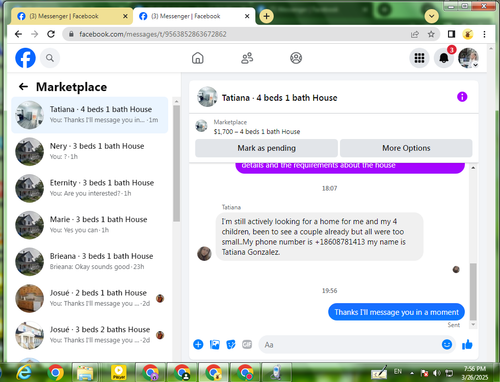500x382 pixels.
Task: Select the second Messenger browser tab
Action: coord(193,16)
